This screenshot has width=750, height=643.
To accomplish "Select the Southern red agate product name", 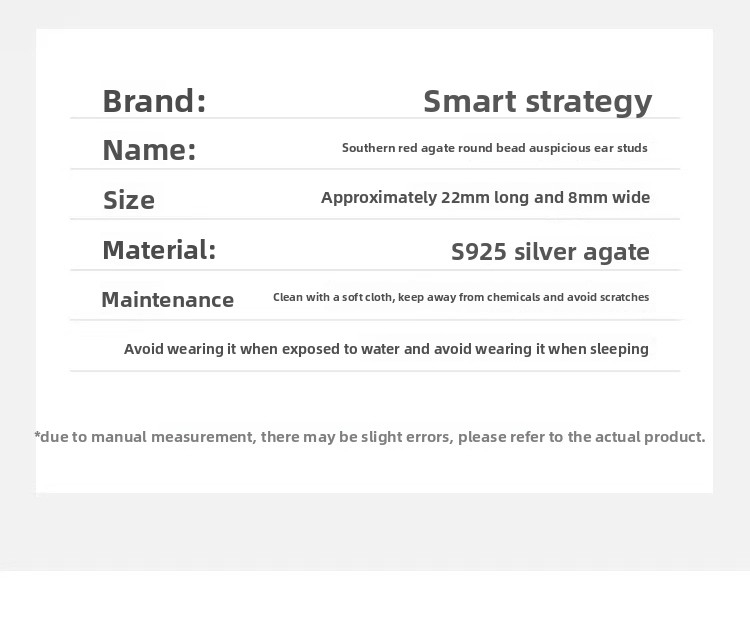I will (494, 148).
